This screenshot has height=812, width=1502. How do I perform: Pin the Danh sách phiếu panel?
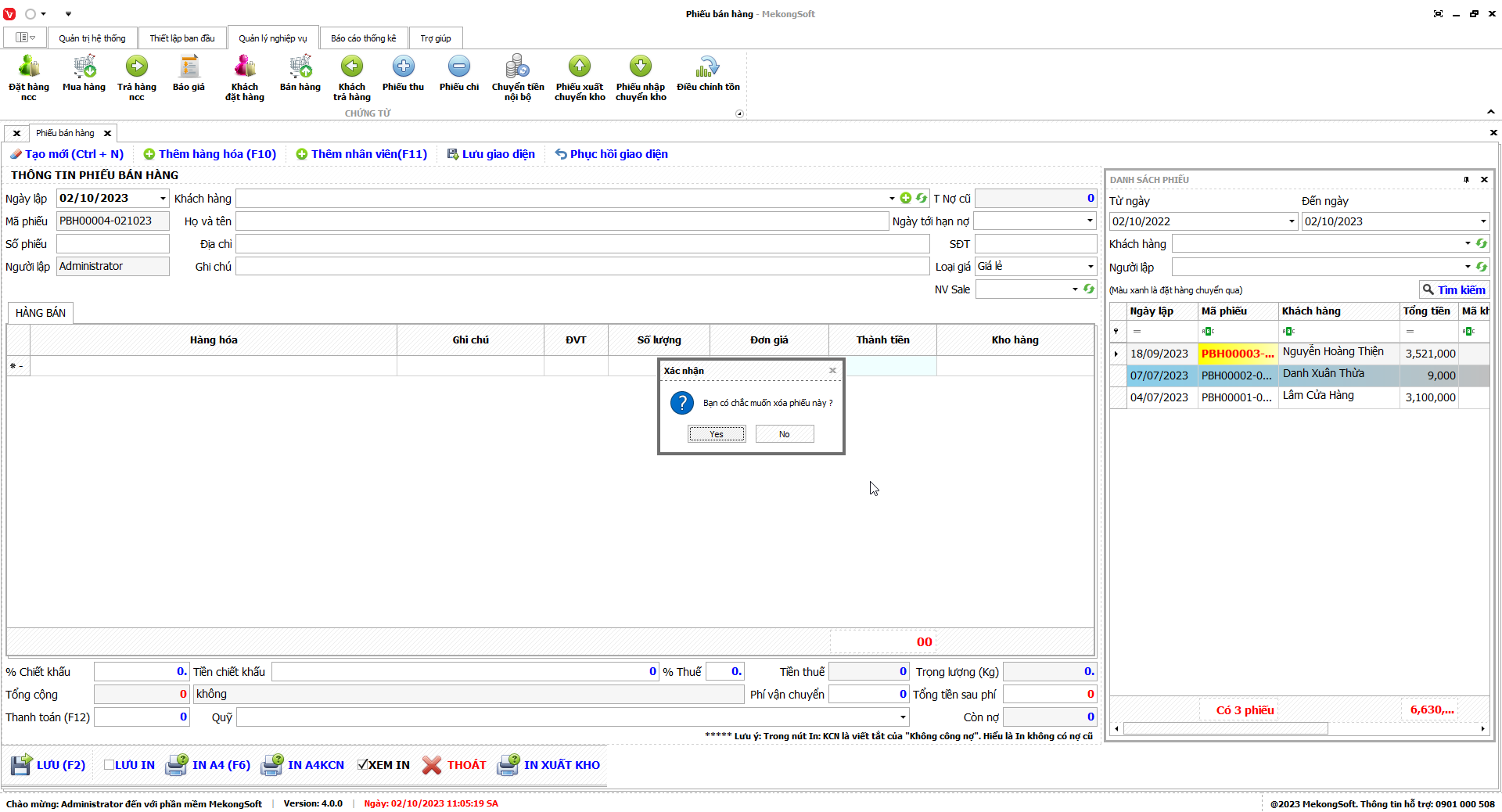point(1466,180)
